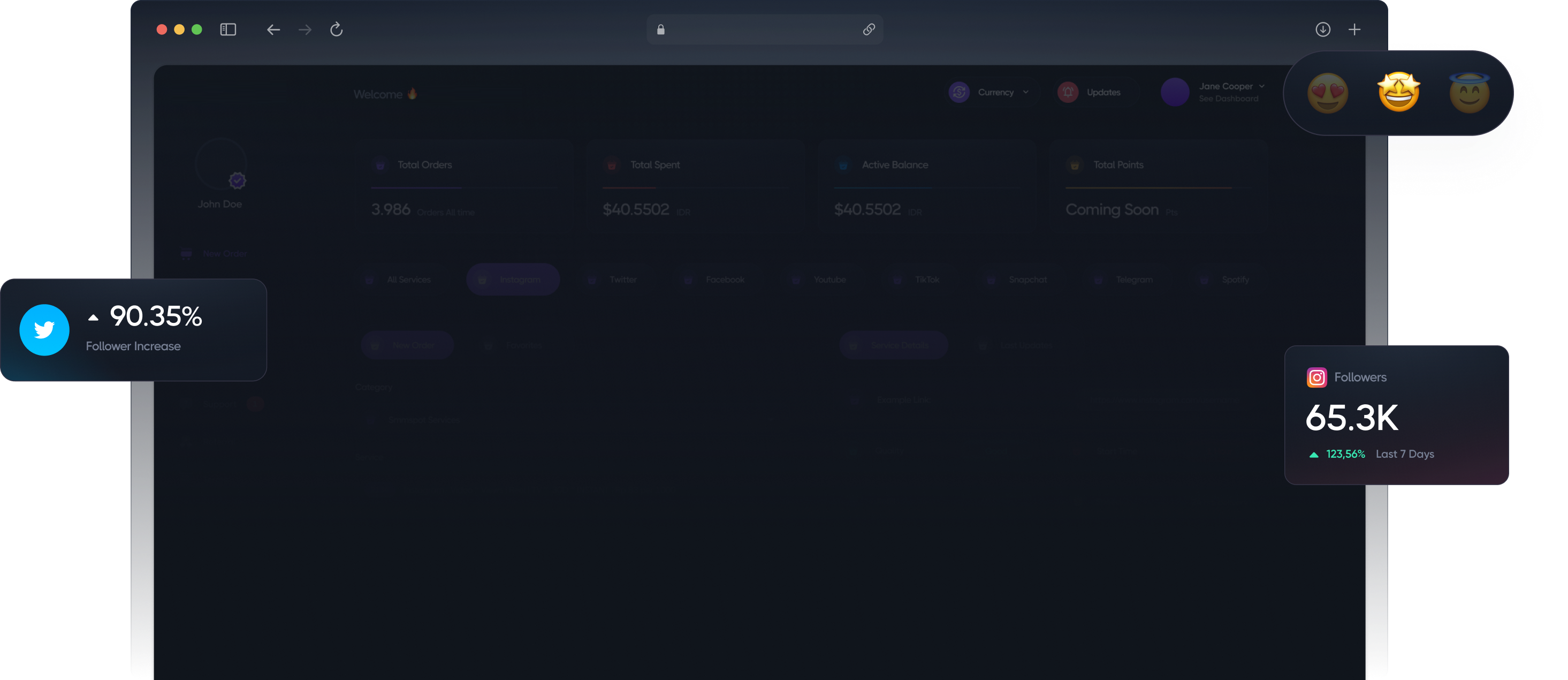Go back using the back arrow
1568x680 pixels.
[273, 29]
